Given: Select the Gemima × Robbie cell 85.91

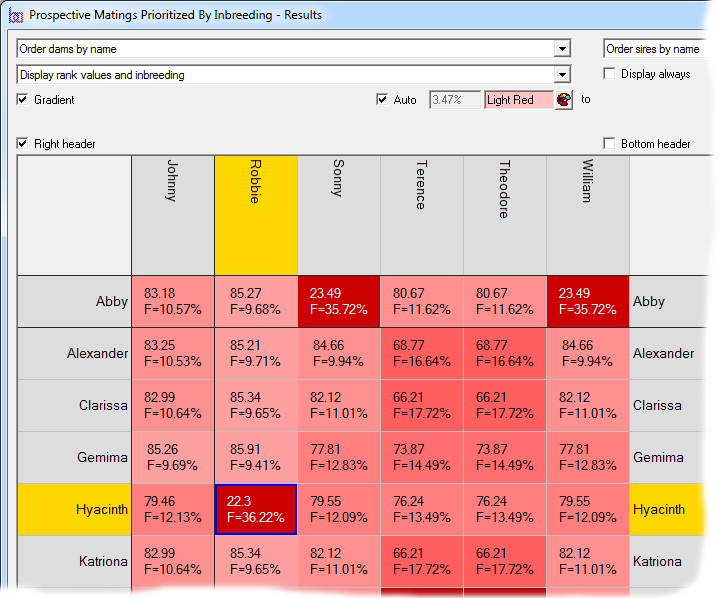Looking at the screenshot, I should [256, 457].
